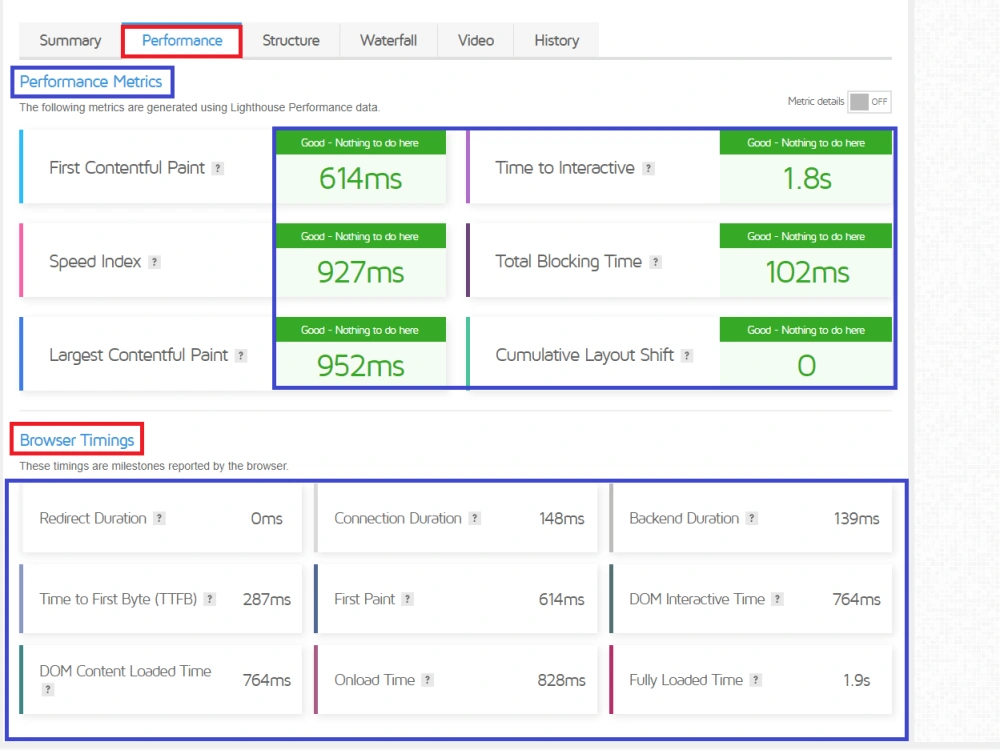Click the Speed Index label
Viewport: 1000px width, 750px height.
pyautogui.click(x=95, y=261)
